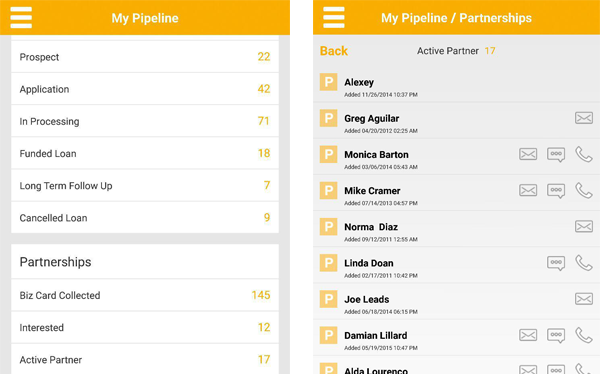Select the Active Partner row
Image resolution: width=600 pixels, height=374 pixels.
[145, 359]
